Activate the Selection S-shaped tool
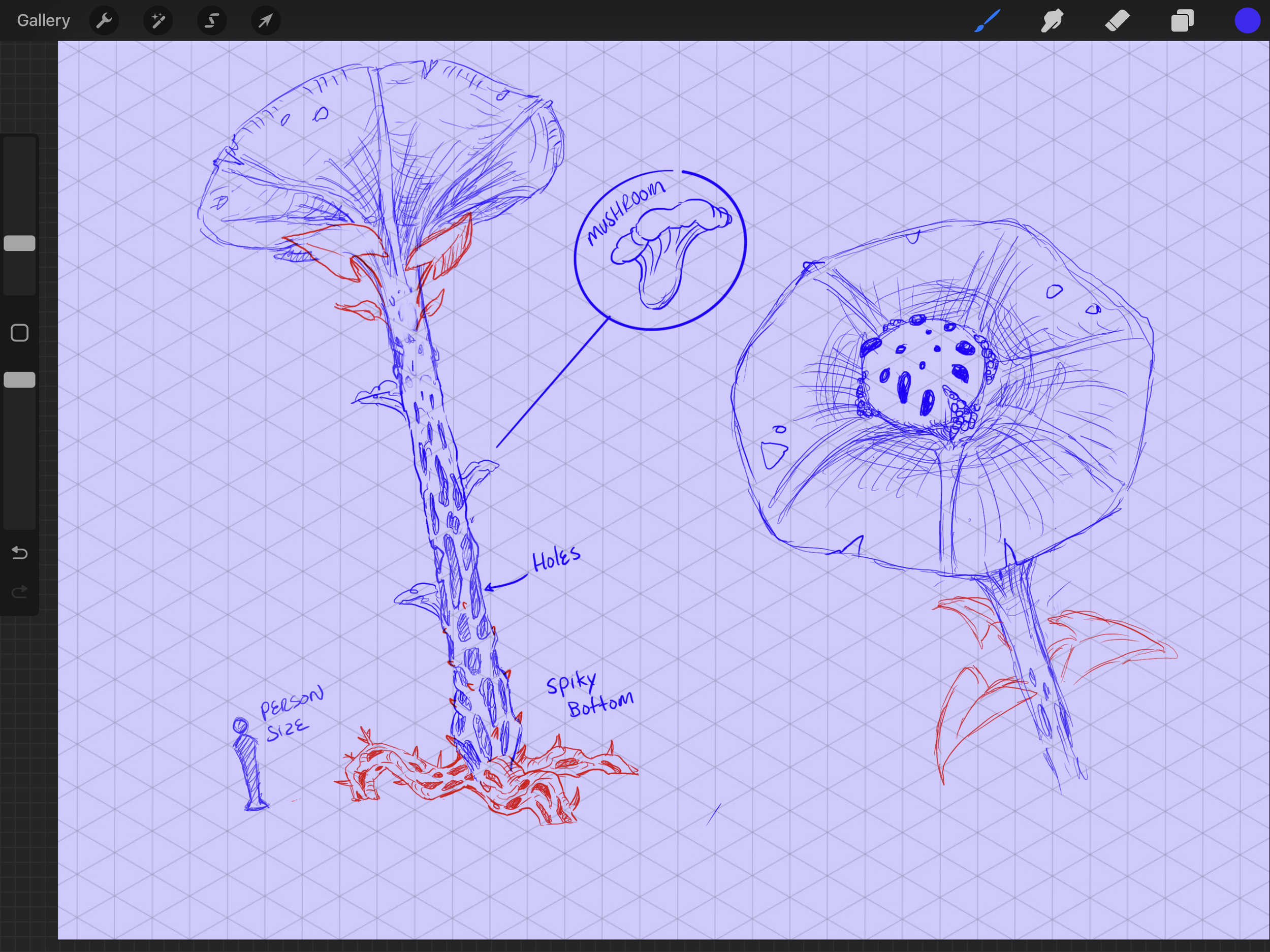1270x952 pixels. tap(212, 21)
